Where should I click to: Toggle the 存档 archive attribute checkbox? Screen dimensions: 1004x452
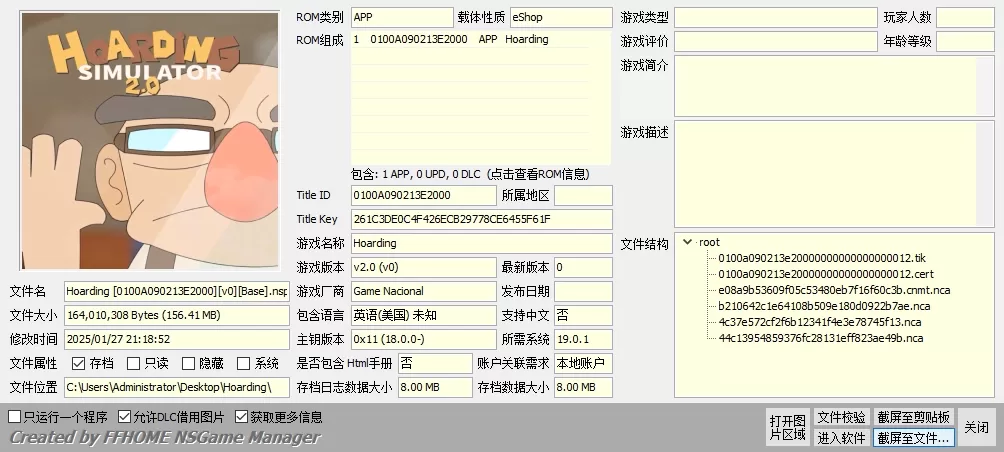(x=78, y=364)
